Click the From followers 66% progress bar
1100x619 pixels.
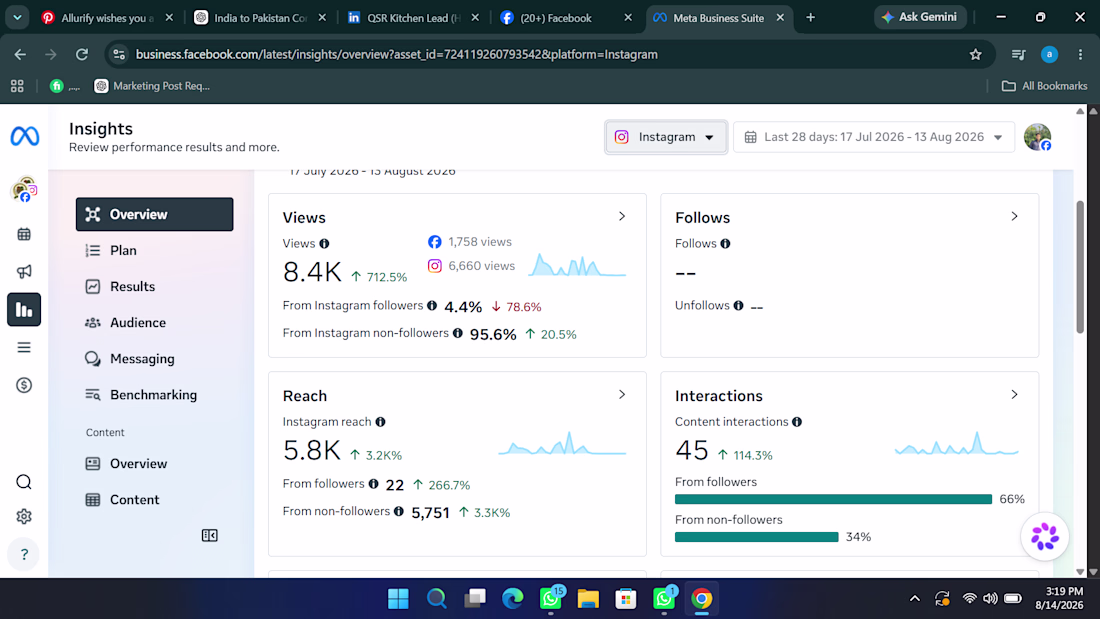tap(833, 499)
